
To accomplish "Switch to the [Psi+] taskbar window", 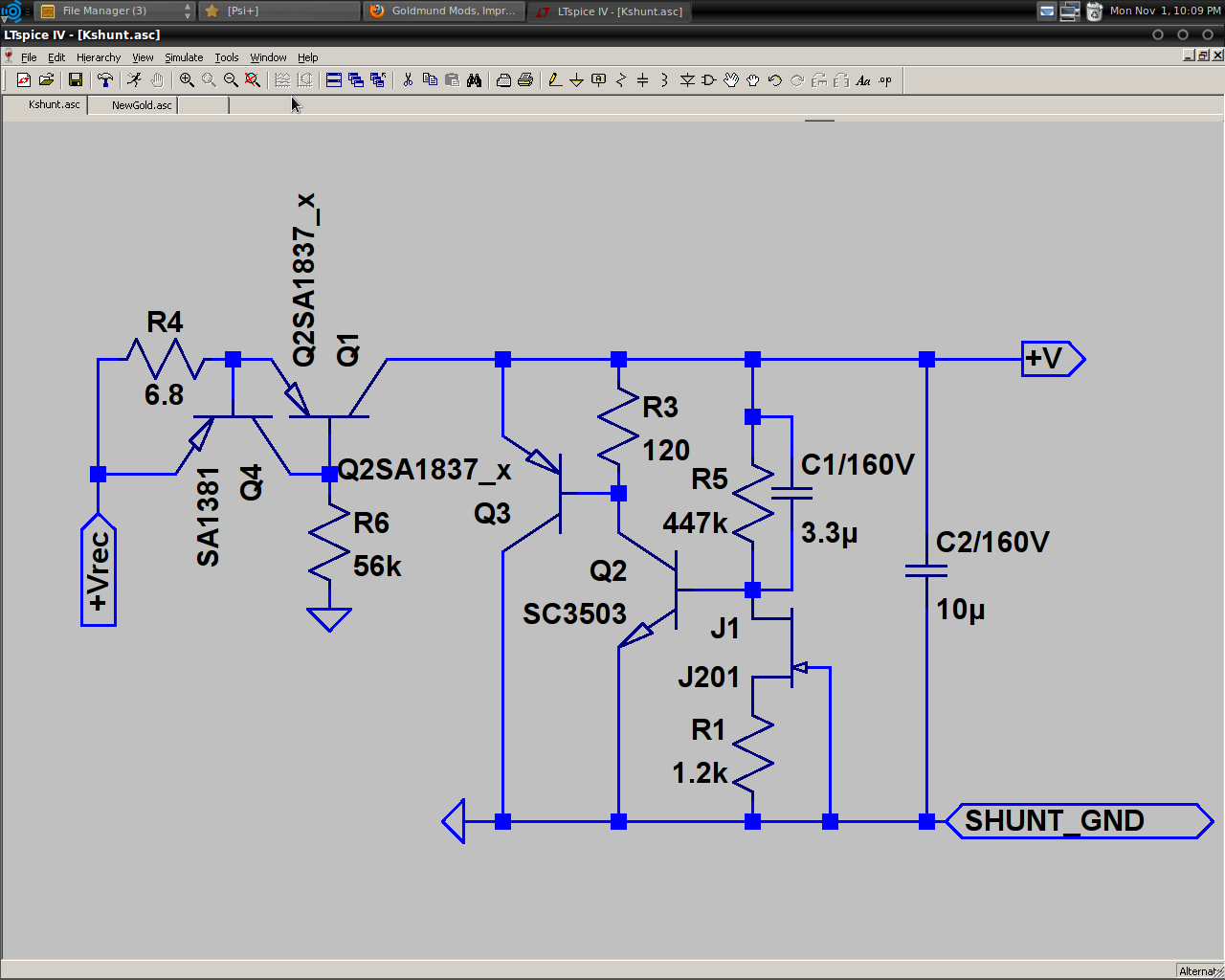I will [x=278, y=11].
